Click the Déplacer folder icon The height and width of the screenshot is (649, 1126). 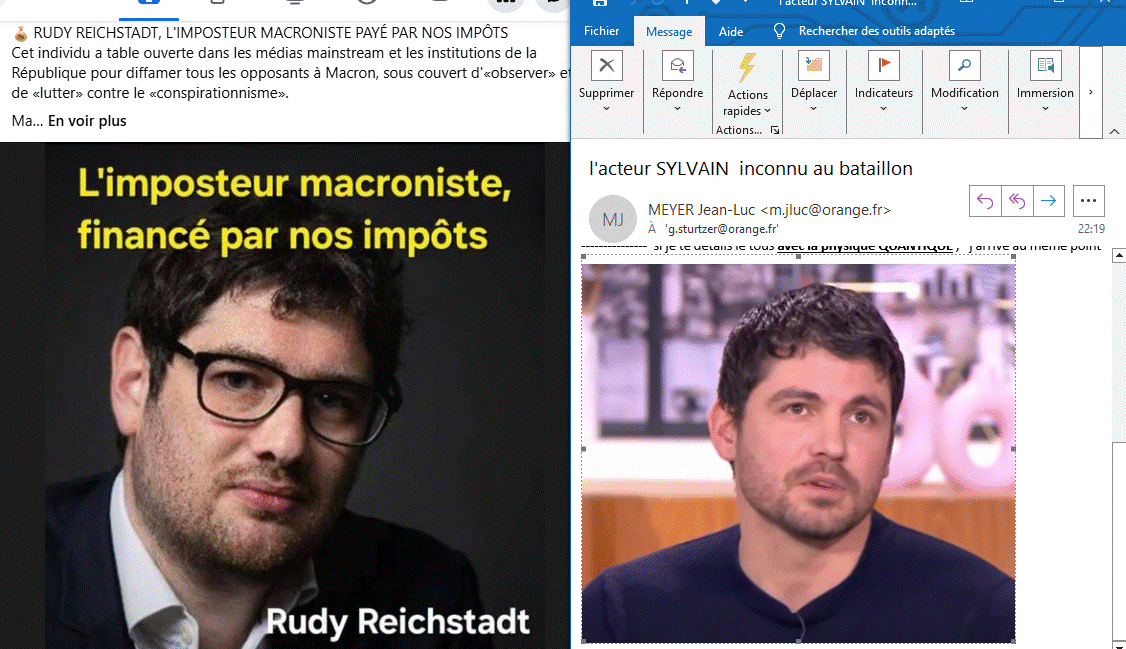(813, 66)
